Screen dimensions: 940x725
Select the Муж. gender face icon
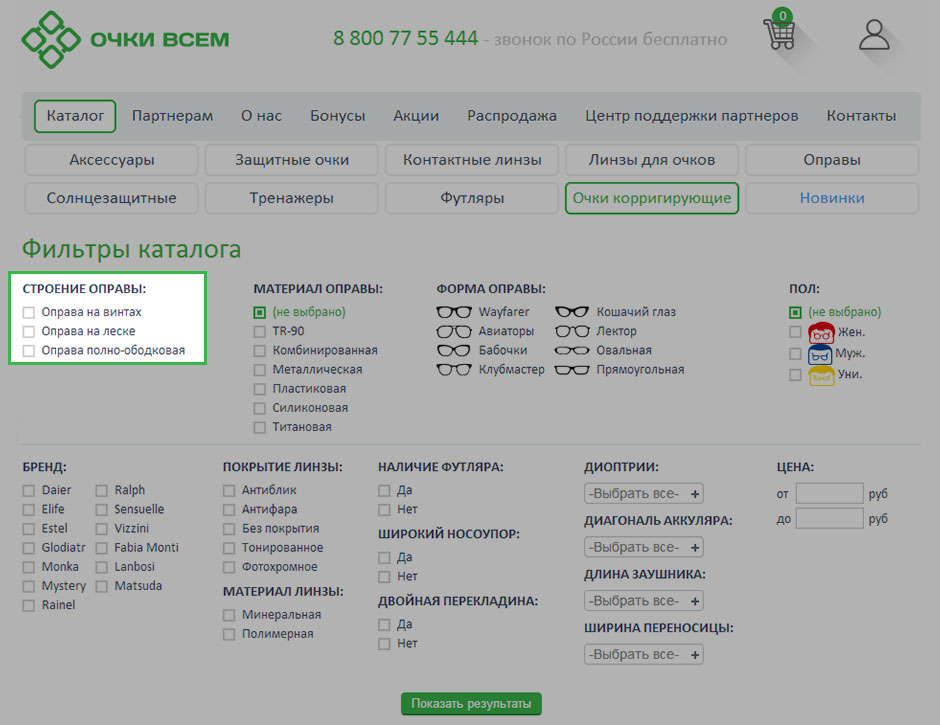pos(821,354)
